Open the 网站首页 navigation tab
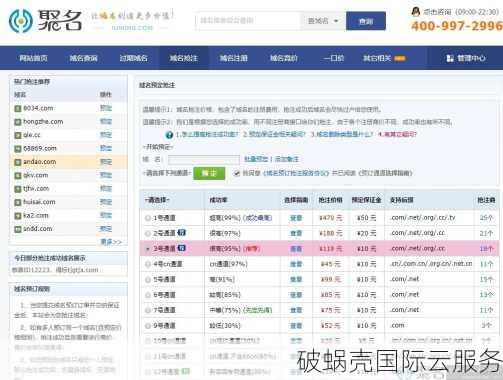 tap(33, 58)
